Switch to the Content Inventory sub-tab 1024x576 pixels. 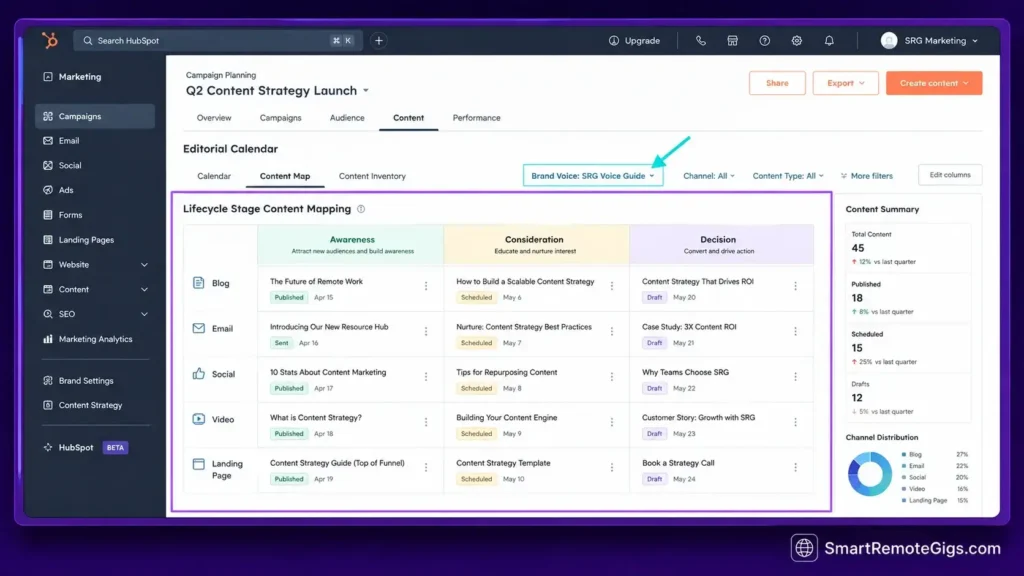pyautogui.click(x=372, y=176)
